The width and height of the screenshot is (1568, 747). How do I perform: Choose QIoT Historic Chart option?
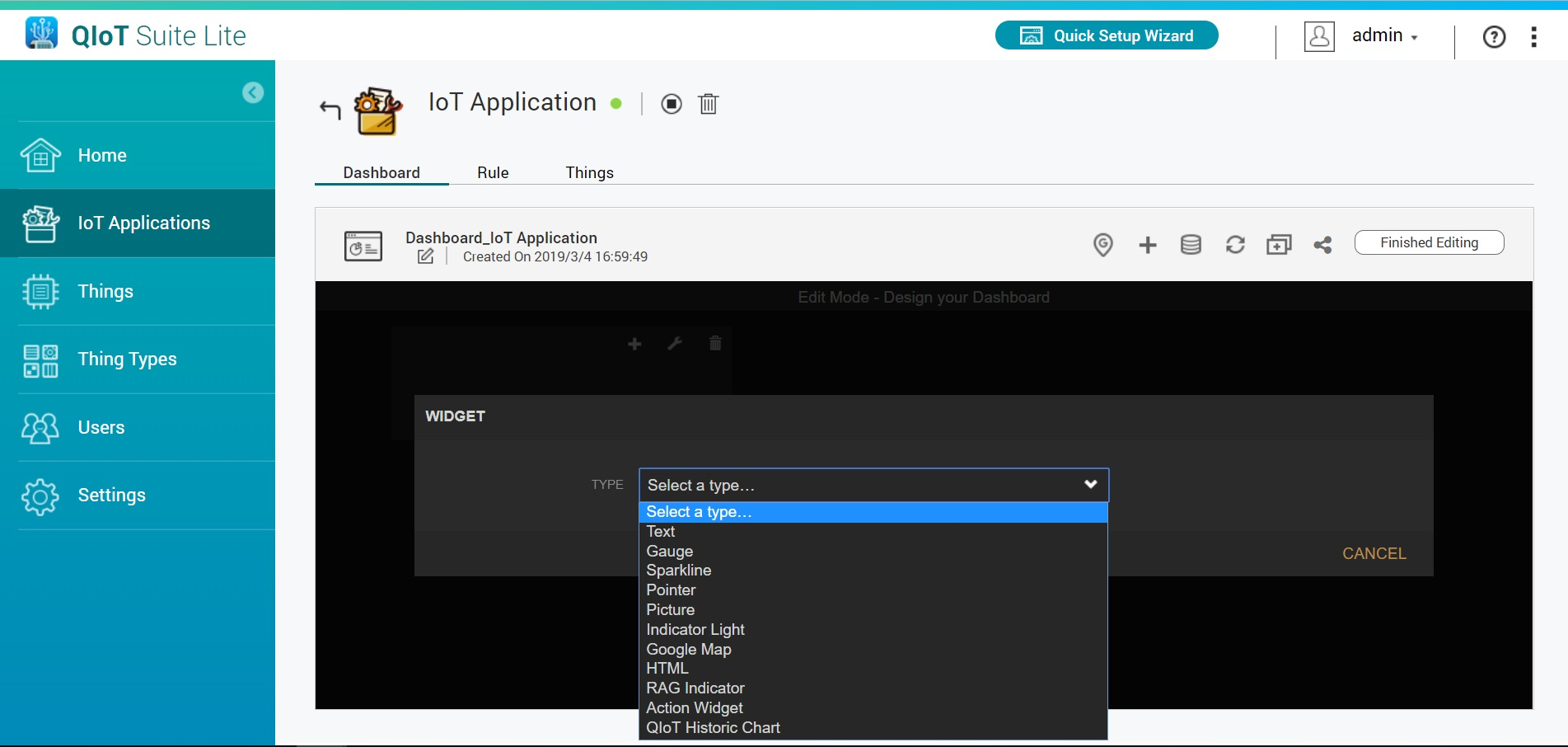pyautogui.click(x=713, y=727)
